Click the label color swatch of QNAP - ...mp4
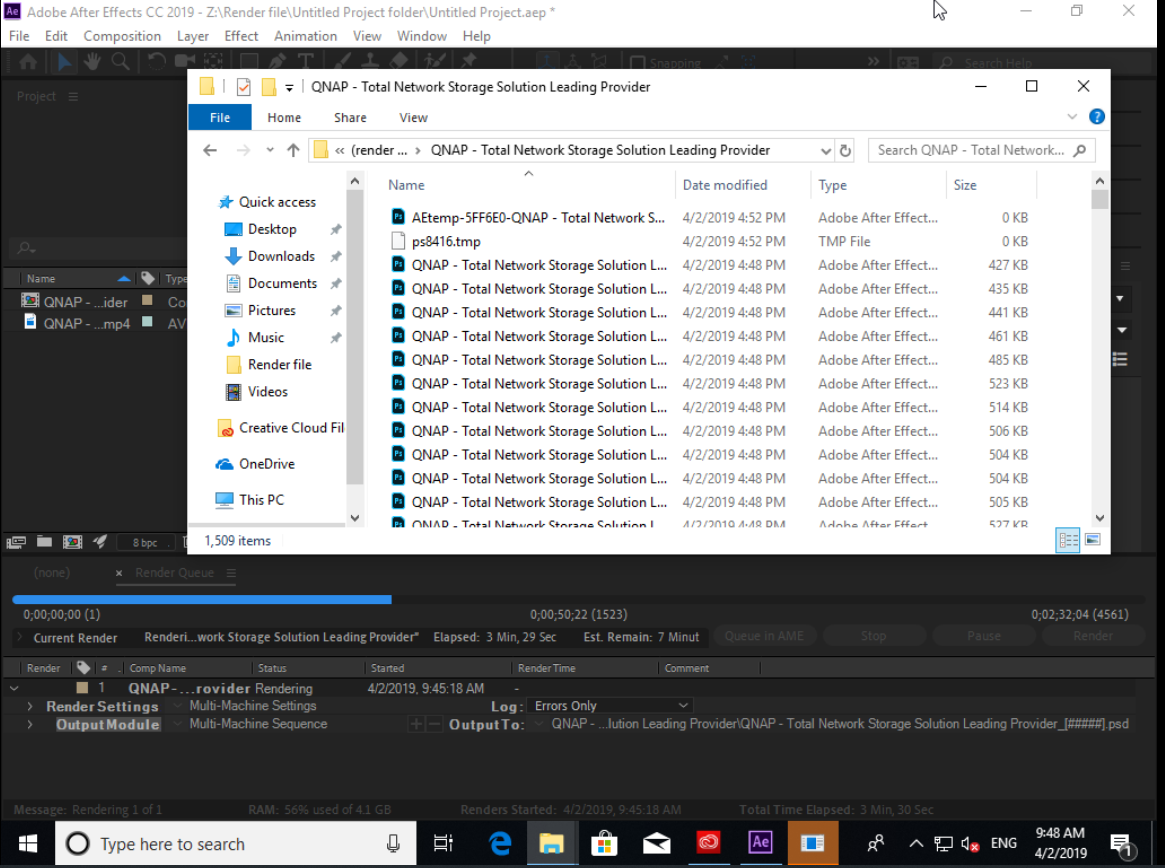 [x=147, y=322]
